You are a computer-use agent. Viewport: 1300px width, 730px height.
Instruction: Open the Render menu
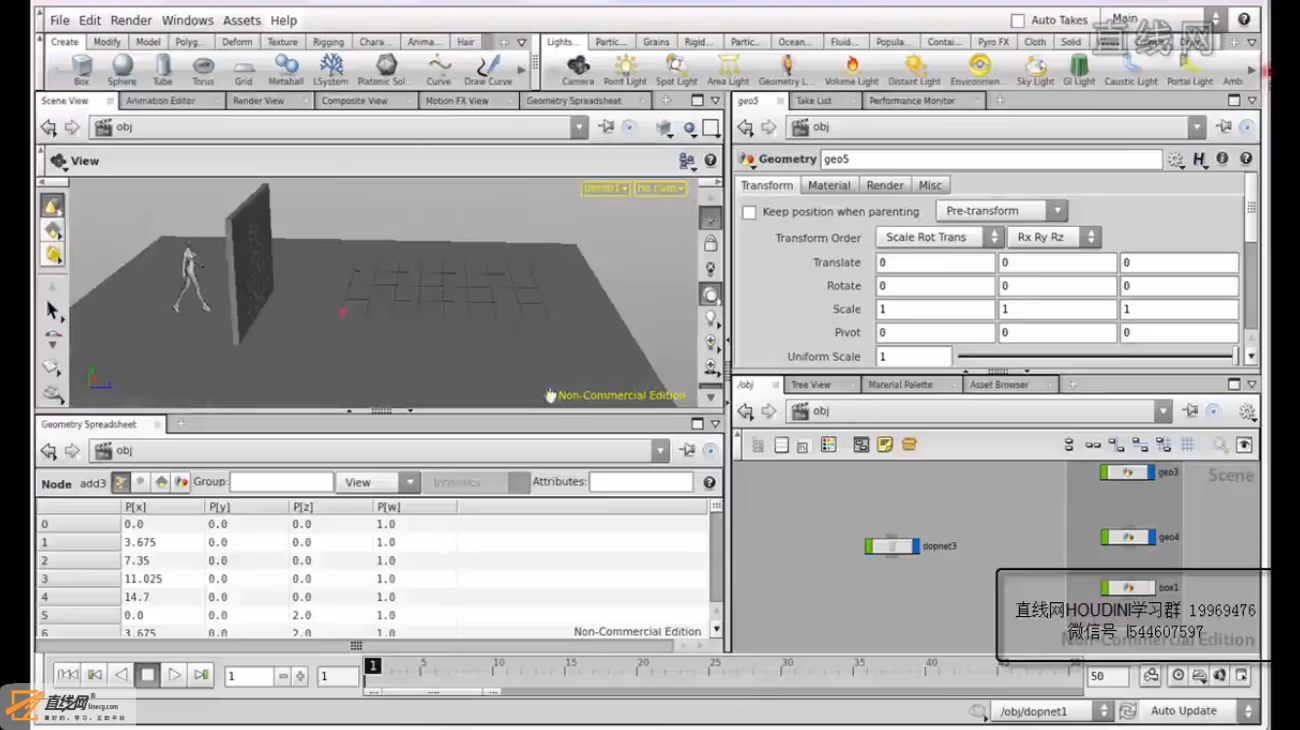pyautogui.click(x=131, y=20)
